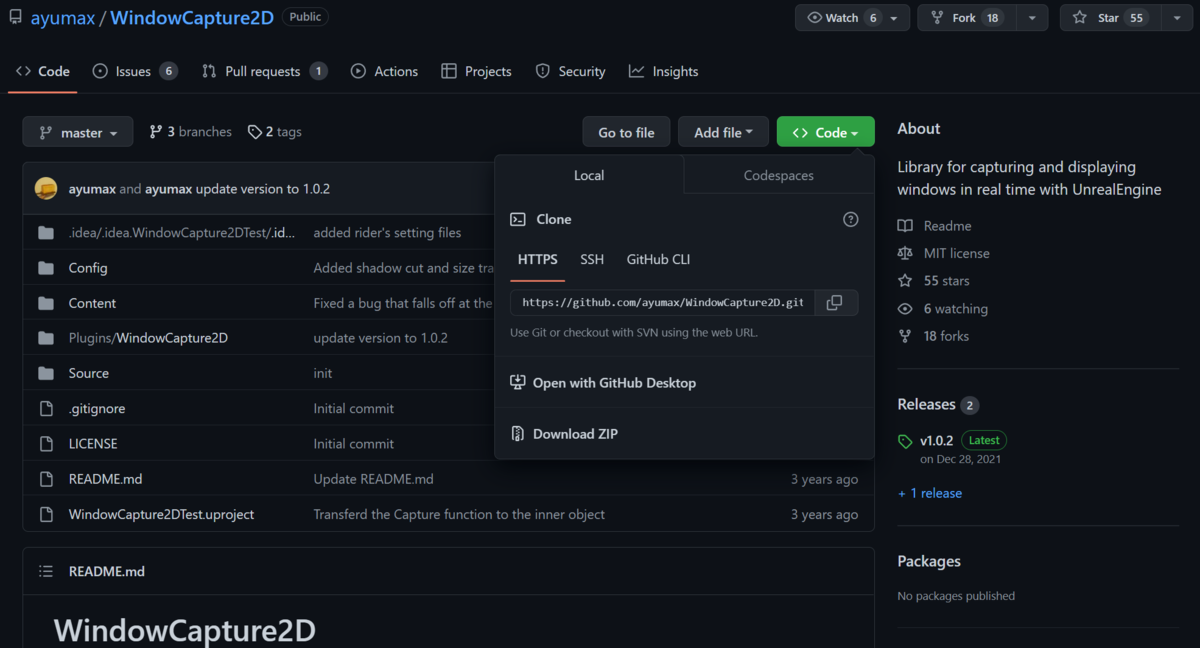The height and width of the screenshot is (648, 1200).
Task: Click the repository icon before ayumax
Action: click(x=16, y=17)
